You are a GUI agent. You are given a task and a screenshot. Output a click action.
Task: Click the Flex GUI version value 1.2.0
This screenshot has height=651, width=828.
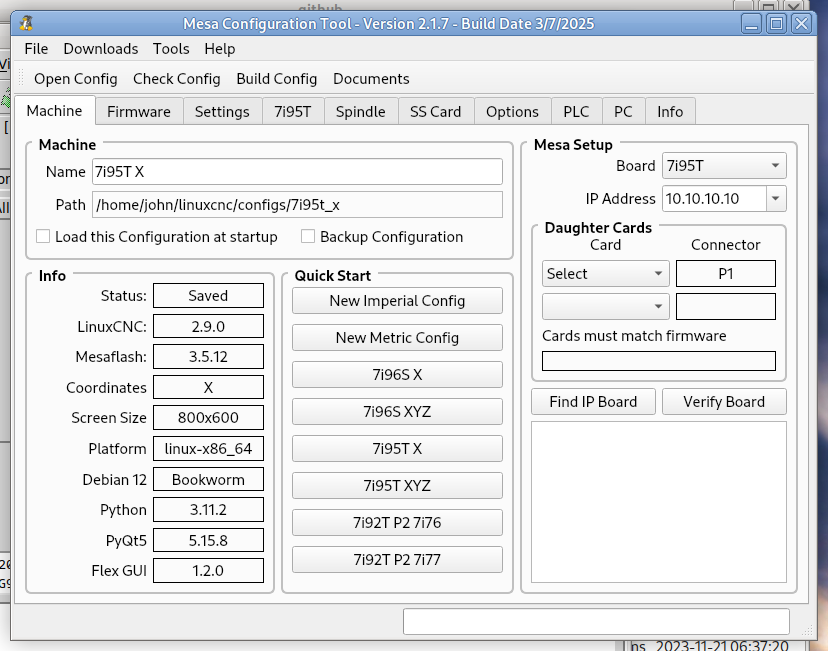208,571
